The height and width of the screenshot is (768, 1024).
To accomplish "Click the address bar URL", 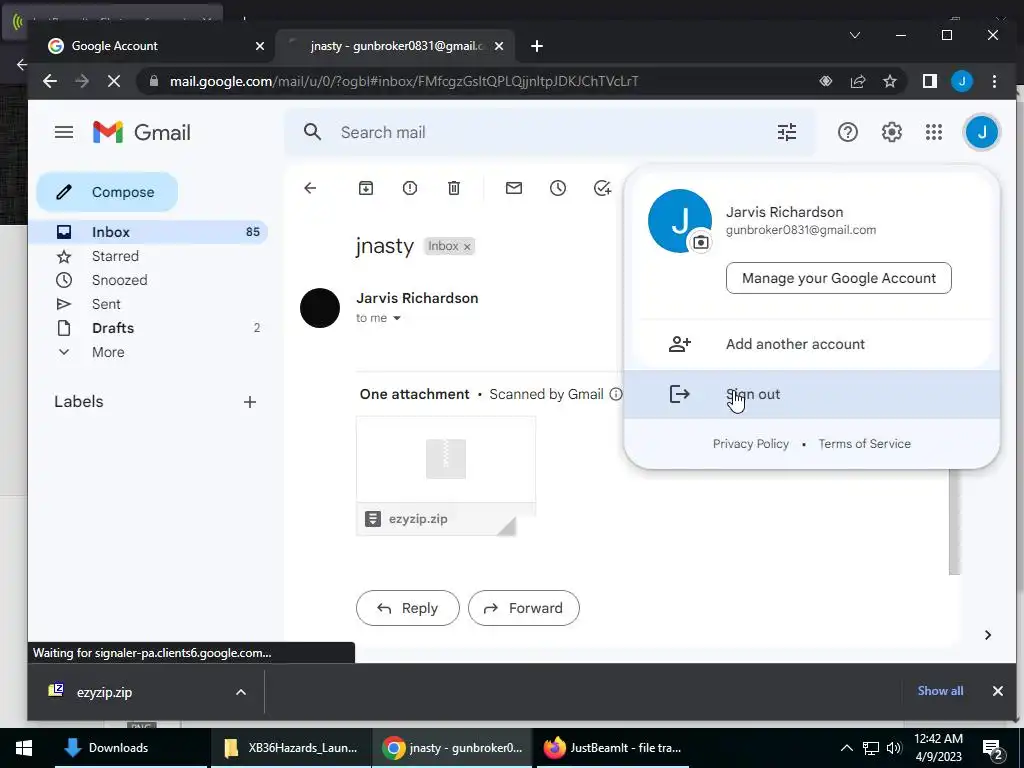I will (404, 82).
